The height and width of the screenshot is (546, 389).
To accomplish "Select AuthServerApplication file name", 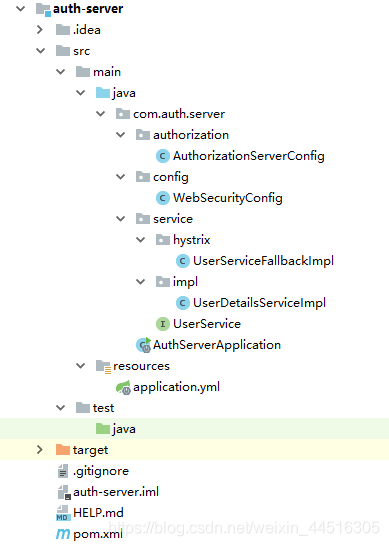I will [217, 345].
